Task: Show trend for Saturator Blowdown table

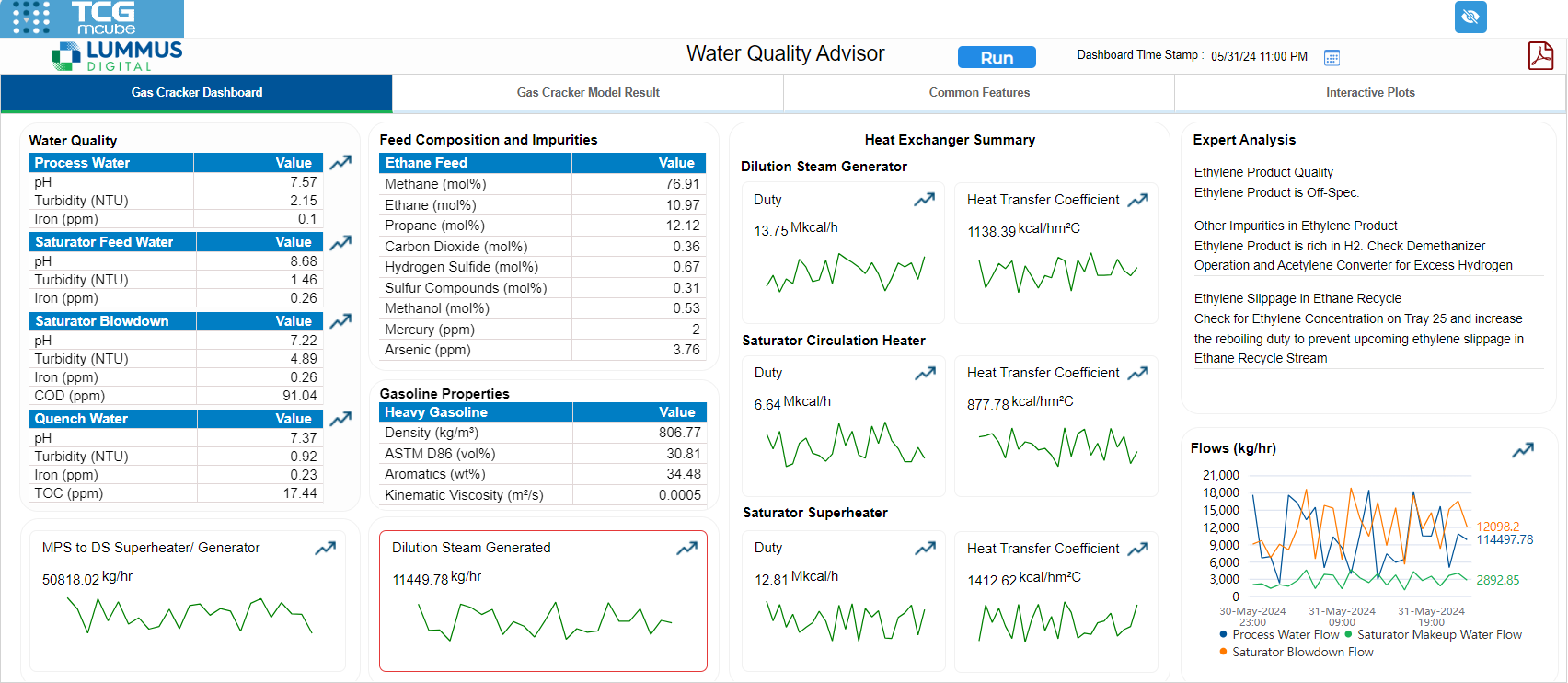Action: click(340, 321)
